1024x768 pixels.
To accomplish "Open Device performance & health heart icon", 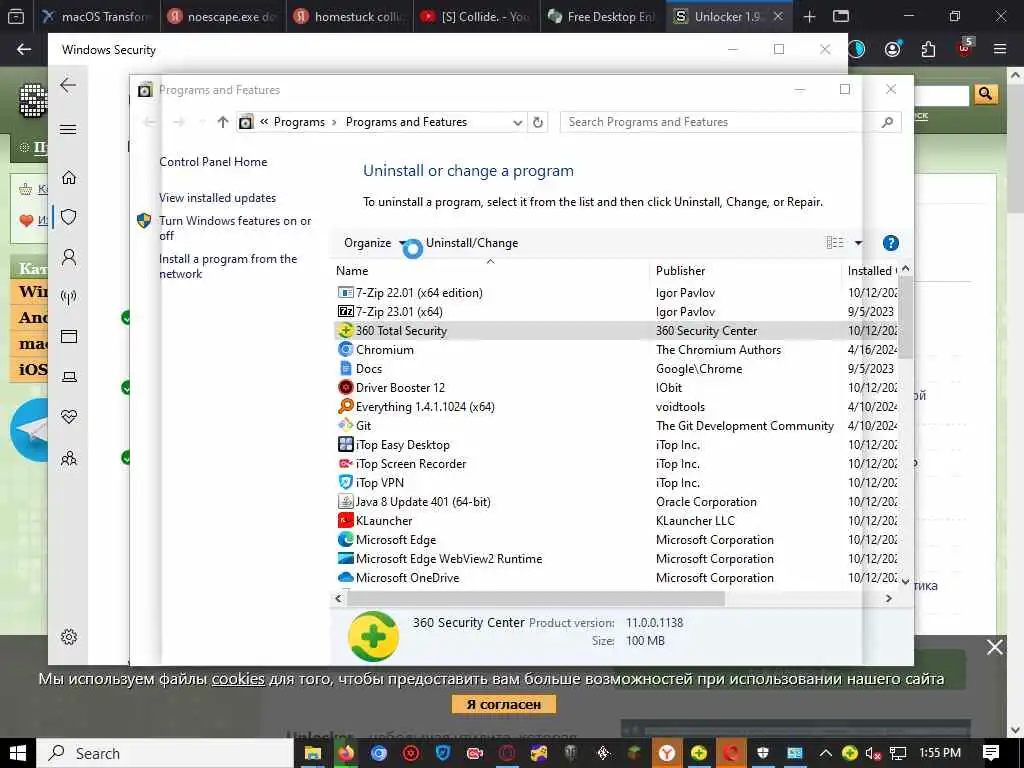I will (69, 417).
